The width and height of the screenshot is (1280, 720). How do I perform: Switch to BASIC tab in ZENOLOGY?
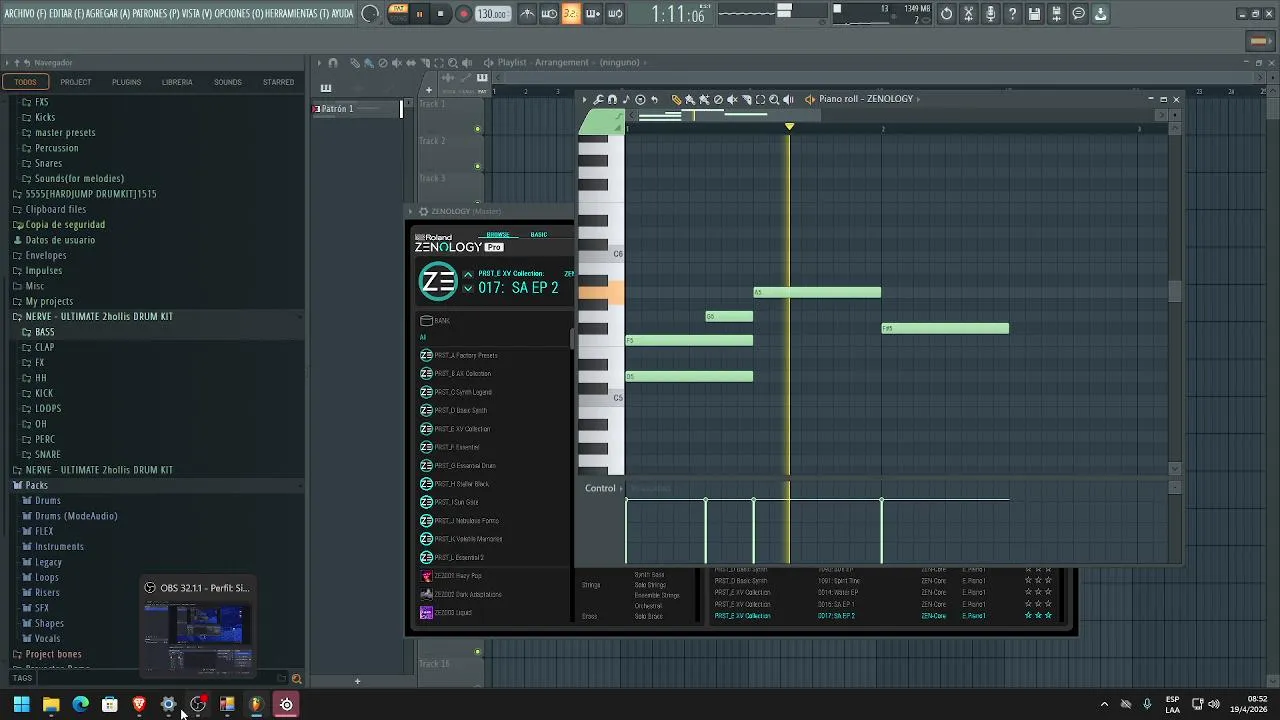(539, 234)
